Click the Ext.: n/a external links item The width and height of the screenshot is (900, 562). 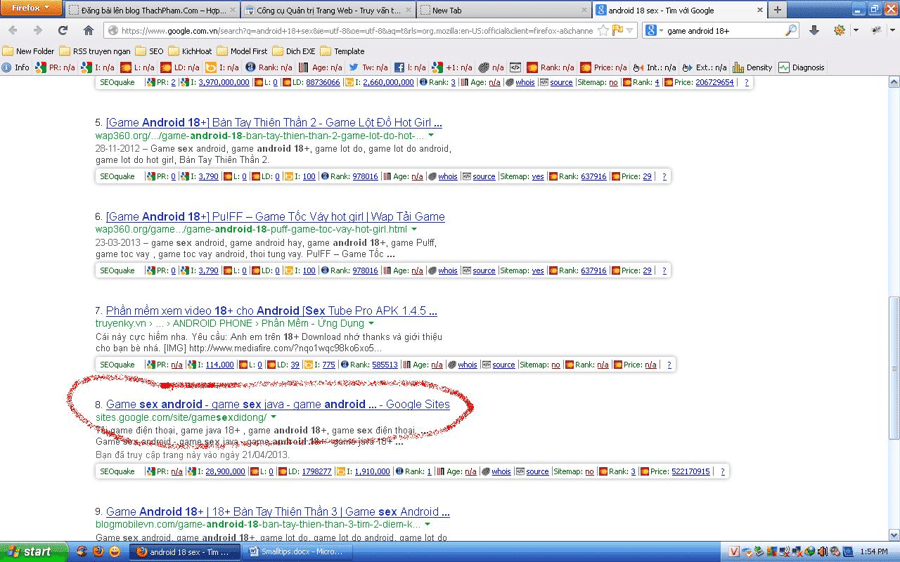click(x=704, y=67)
